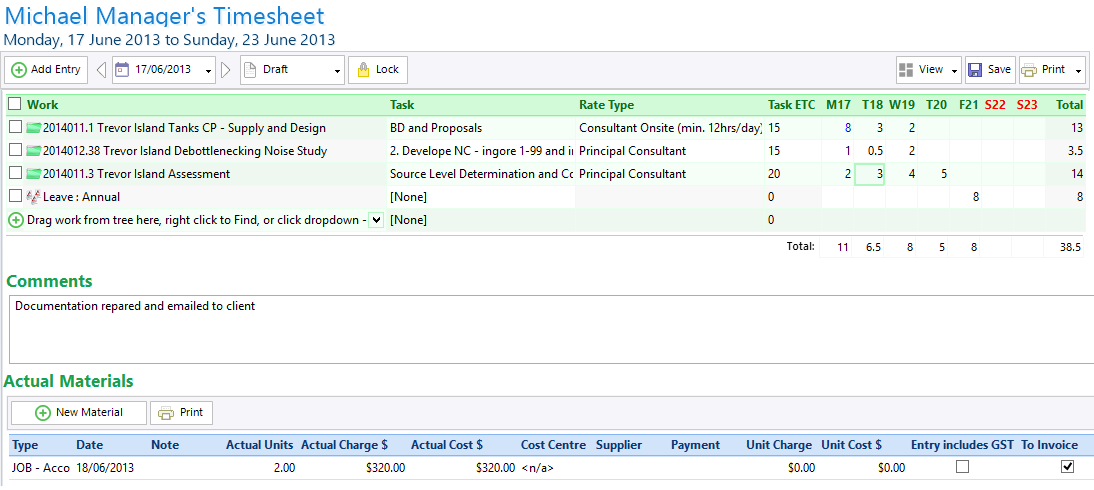1094x490 pixels.
Task: Check the Debottlenecking Noise Study row
Action: 15,150
